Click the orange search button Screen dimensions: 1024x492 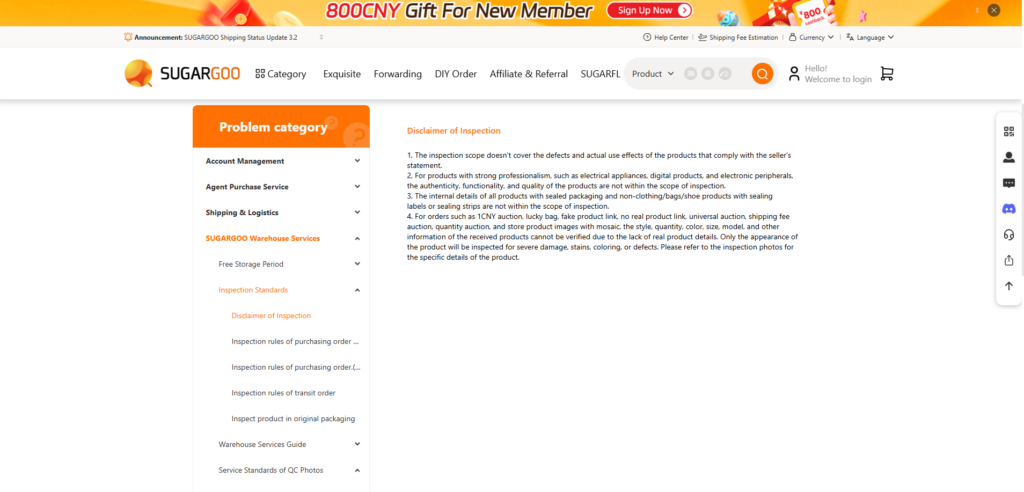pyautogui.click(x=762, y=74)
